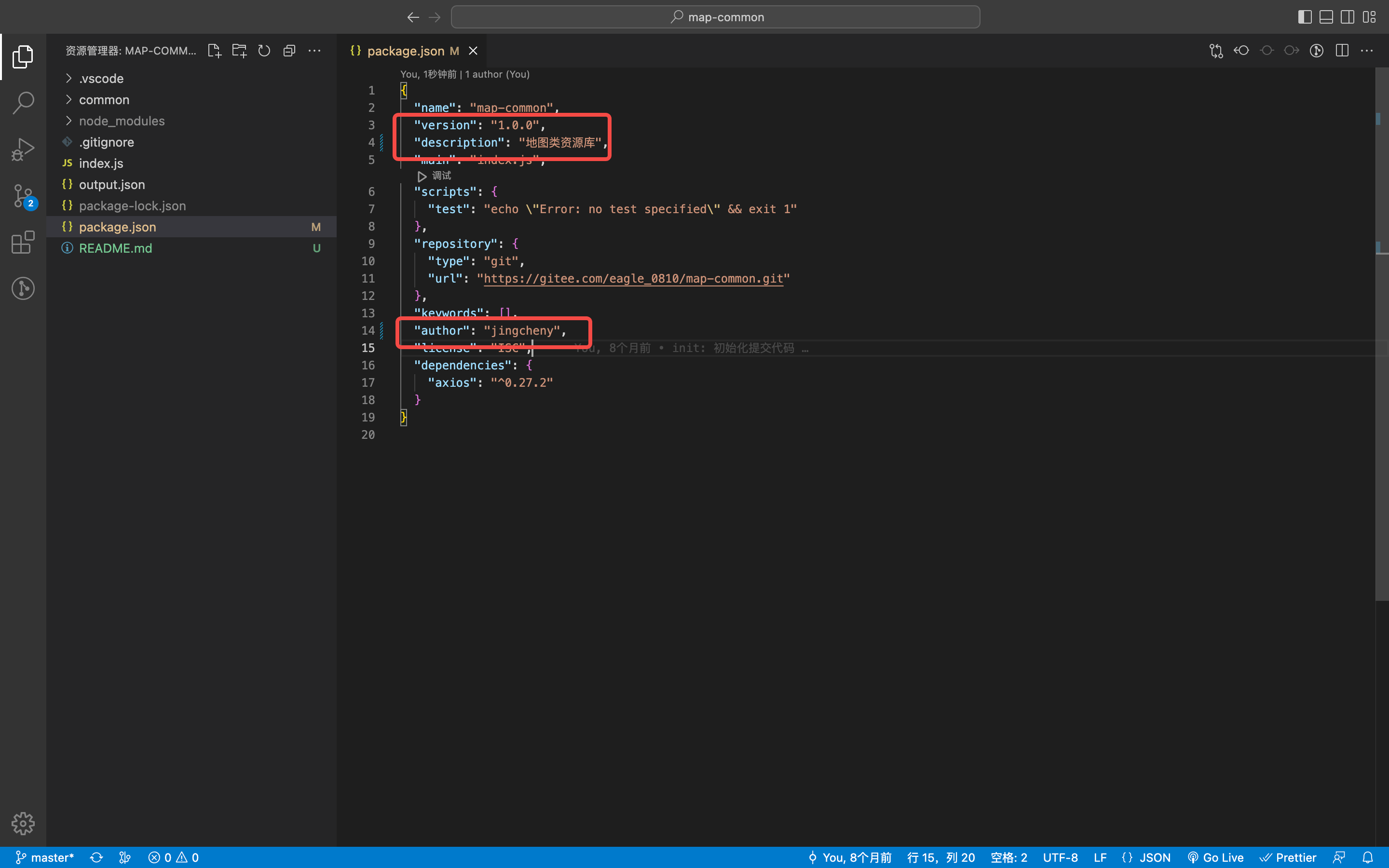Change LF end of line sequence

pos(1100,857)
